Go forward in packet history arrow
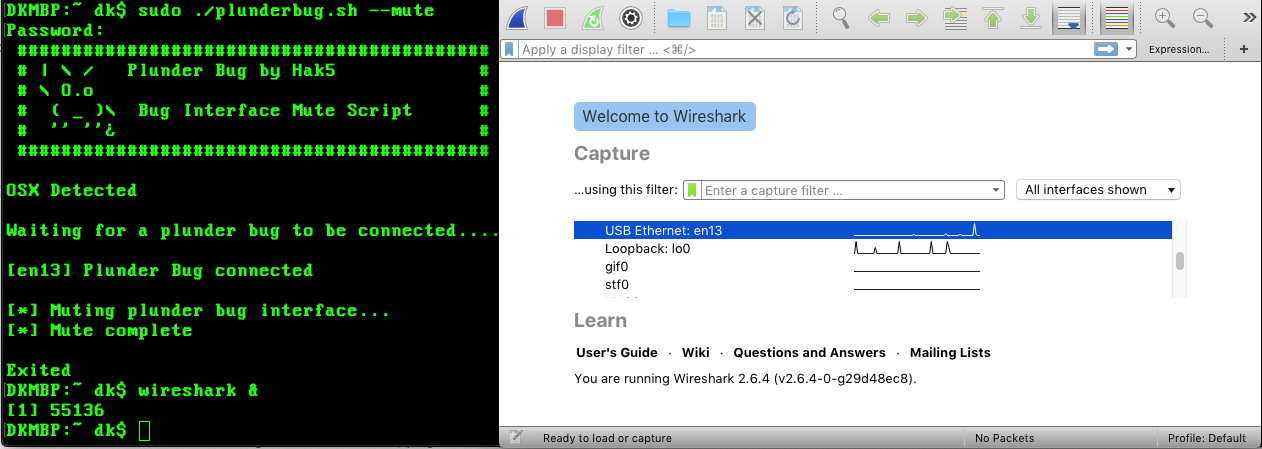 [x=916, y=18]
